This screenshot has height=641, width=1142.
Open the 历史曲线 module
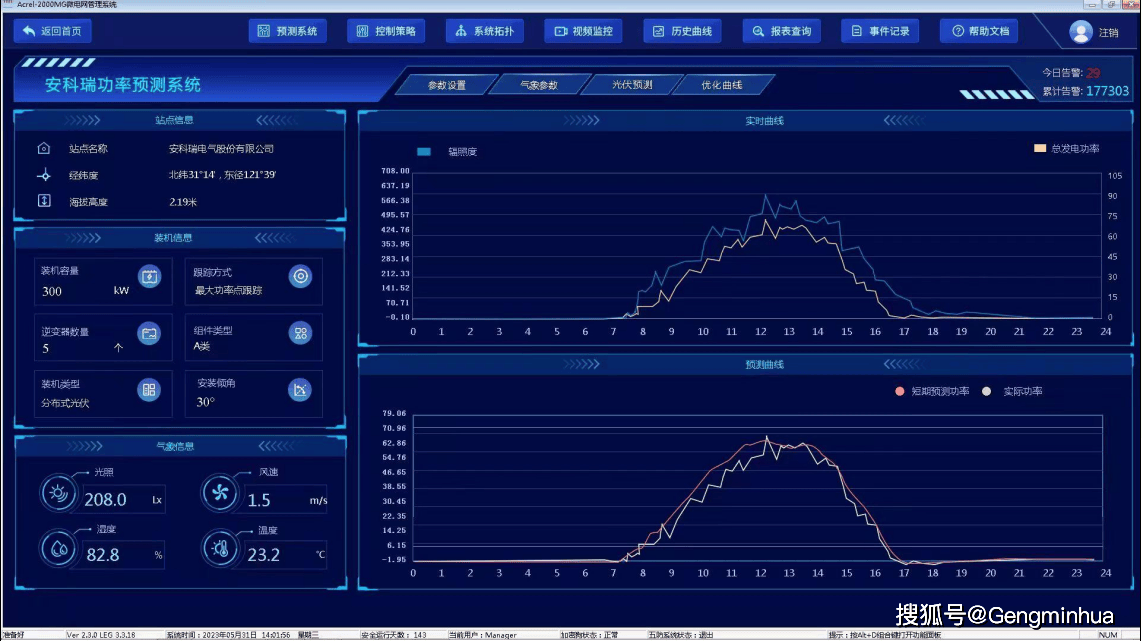[682, 31]
